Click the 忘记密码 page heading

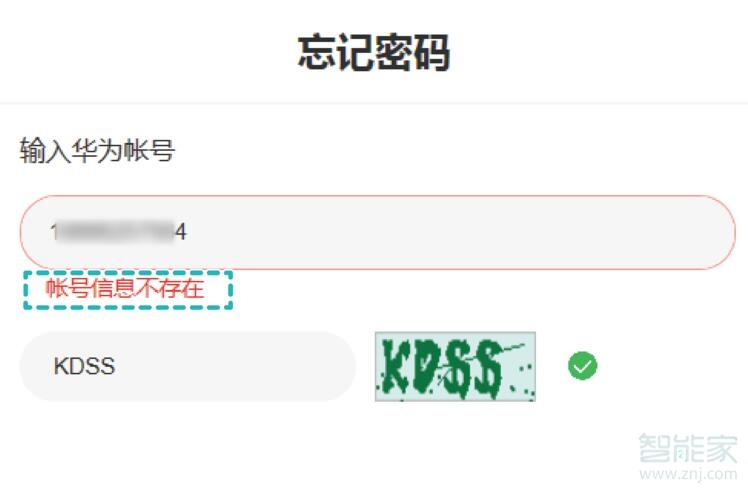[x=374, y=52]
